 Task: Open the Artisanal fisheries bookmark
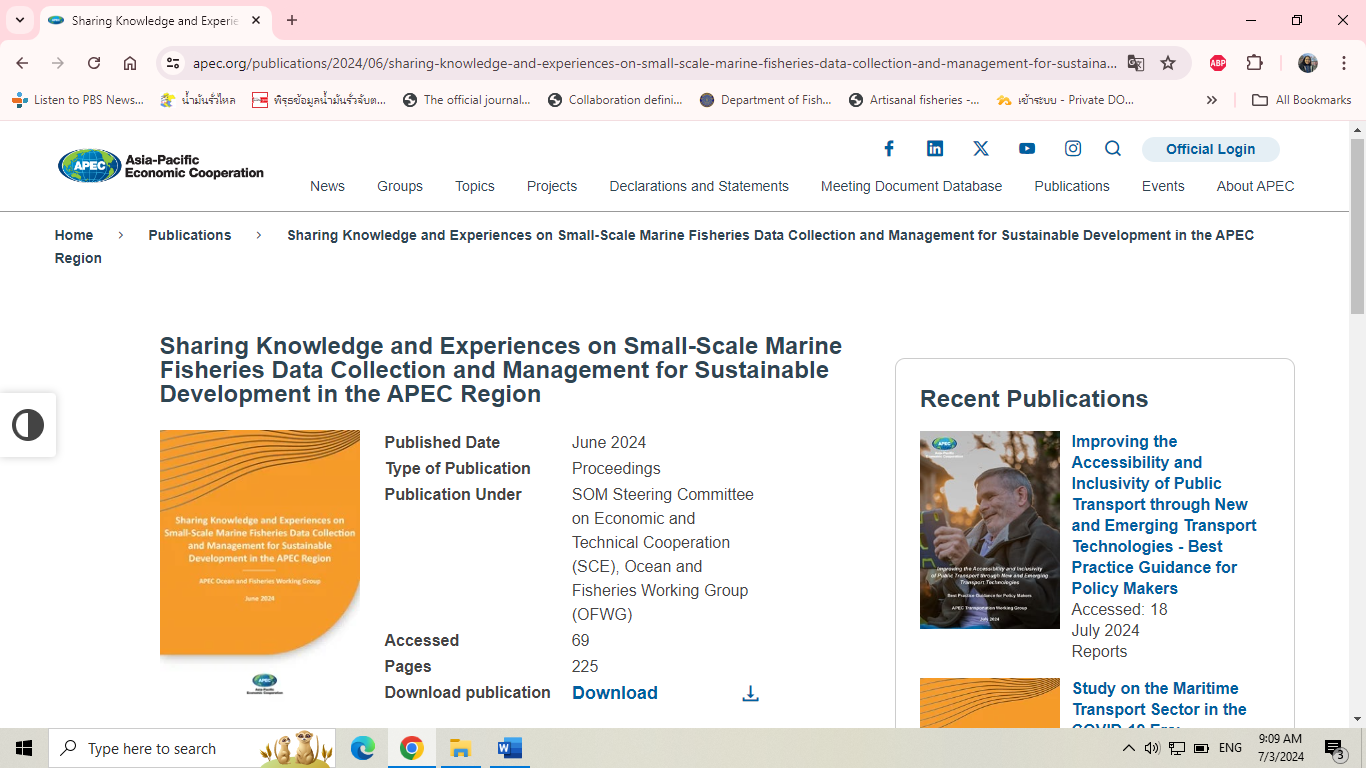pos(915,100)
